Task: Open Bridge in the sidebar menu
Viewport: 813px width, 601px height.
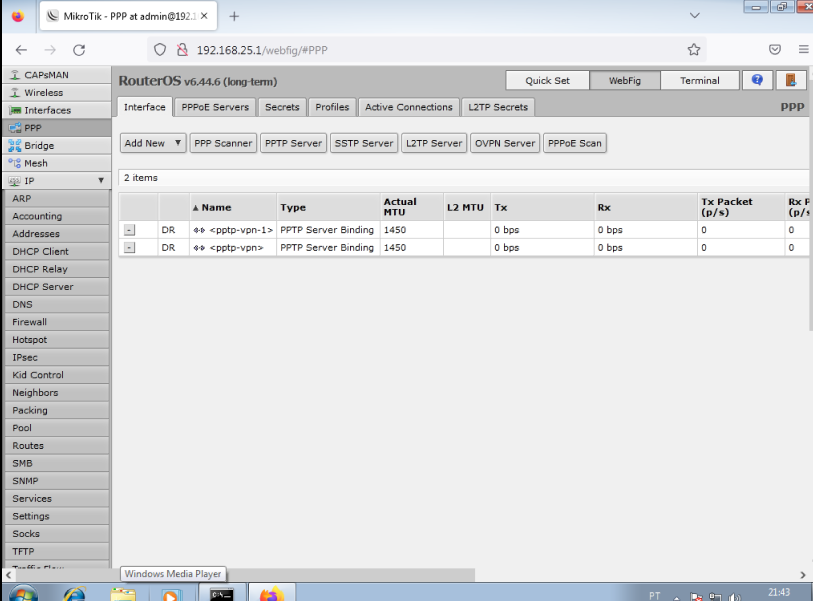Action: click(57, 145)
